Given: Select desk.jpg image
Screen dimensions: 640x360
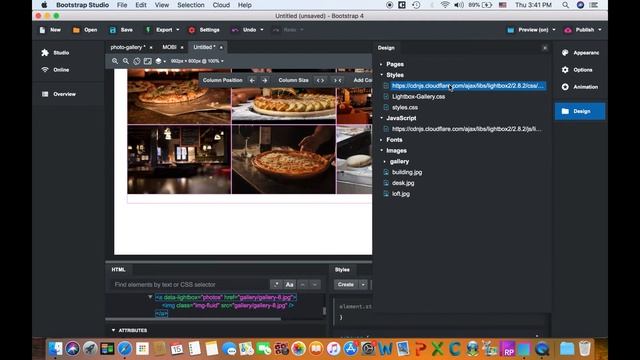Looking at the screenshot, I should point(403,183).
